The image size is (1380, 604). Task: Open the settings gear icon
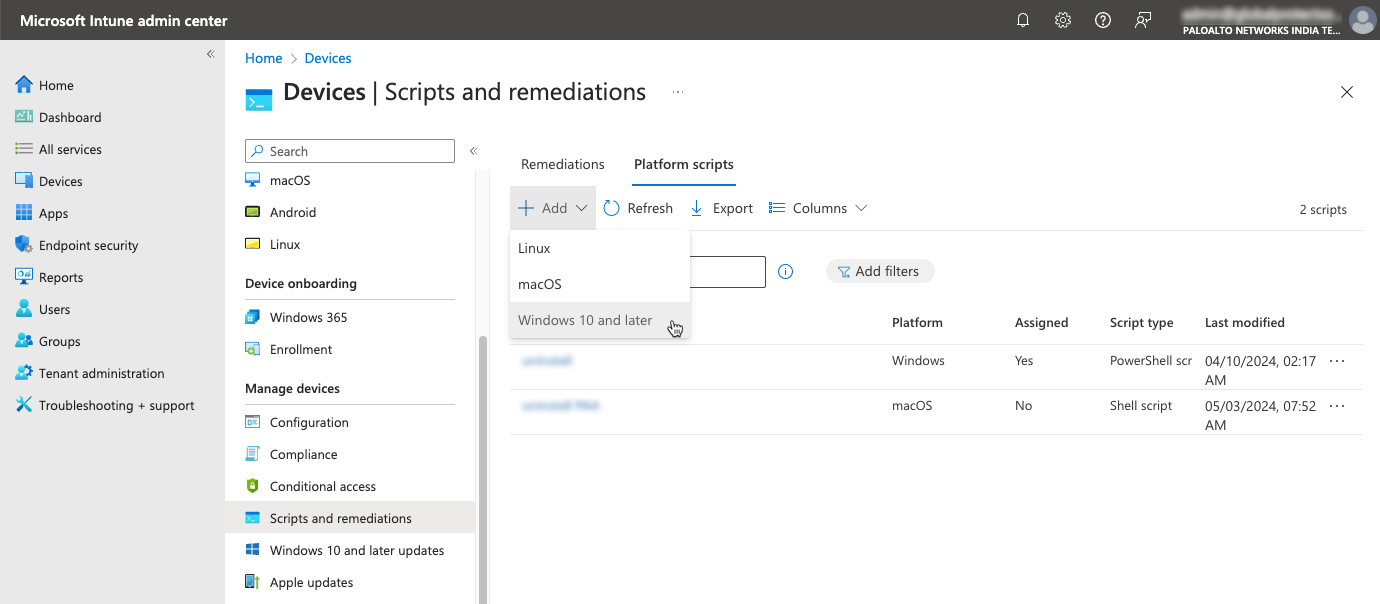(x=1063, y=20)
